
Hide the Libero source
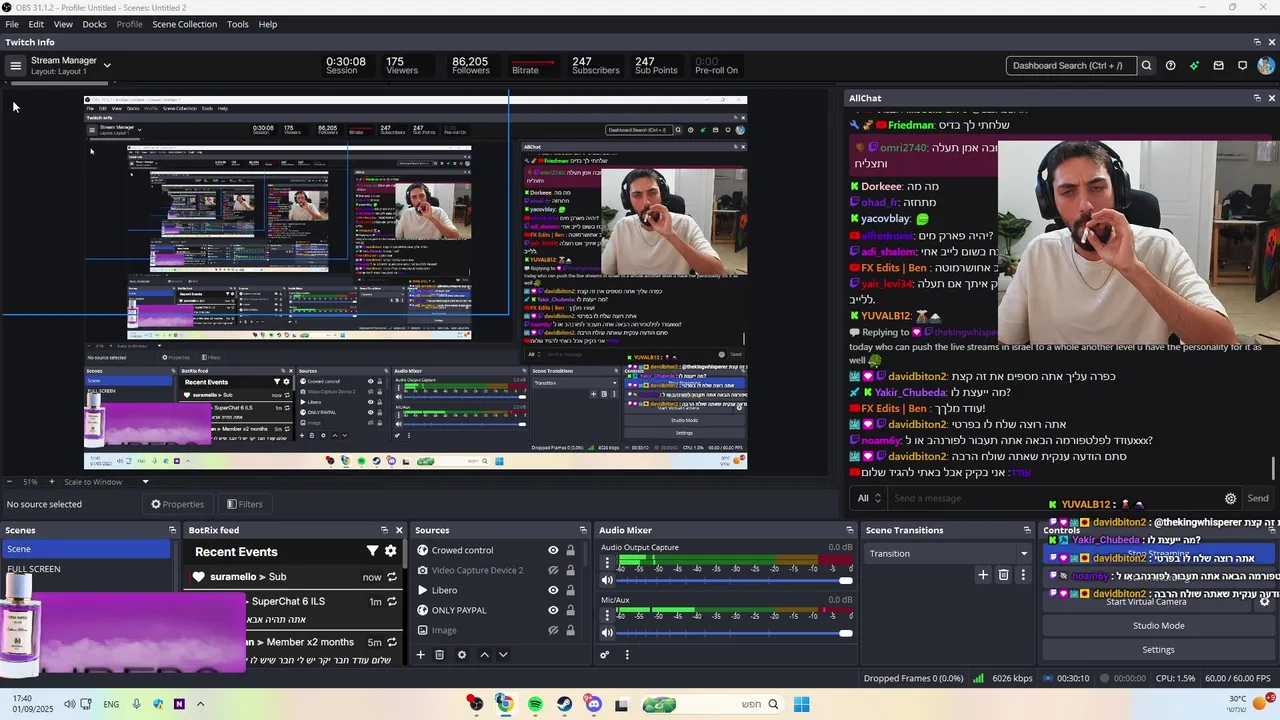(553, 590)
